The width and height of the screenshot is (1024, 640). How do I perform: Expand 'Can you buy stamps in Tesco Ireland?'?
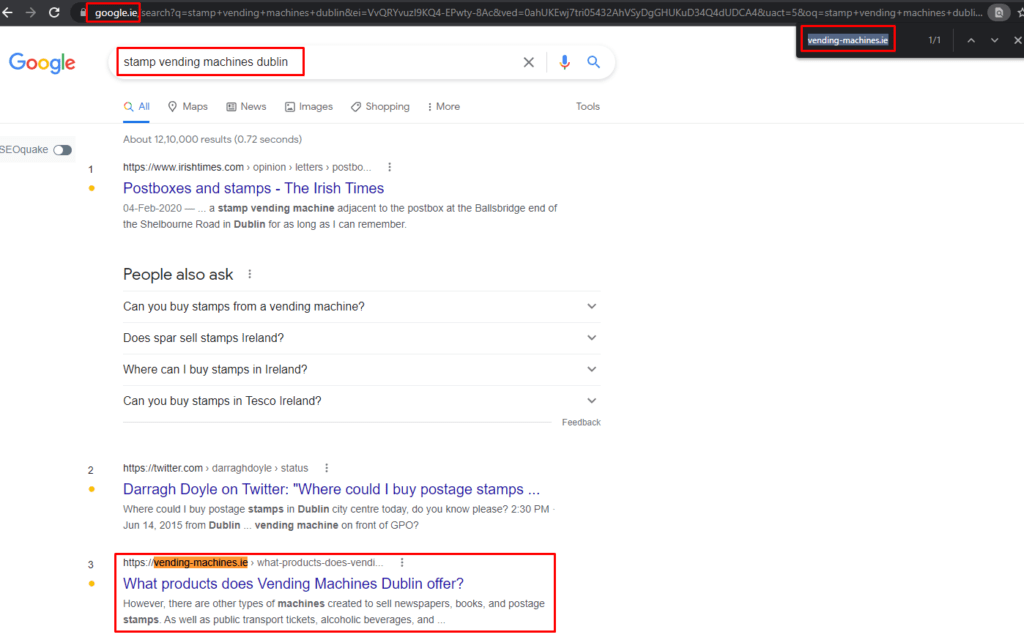click(361, 400)
